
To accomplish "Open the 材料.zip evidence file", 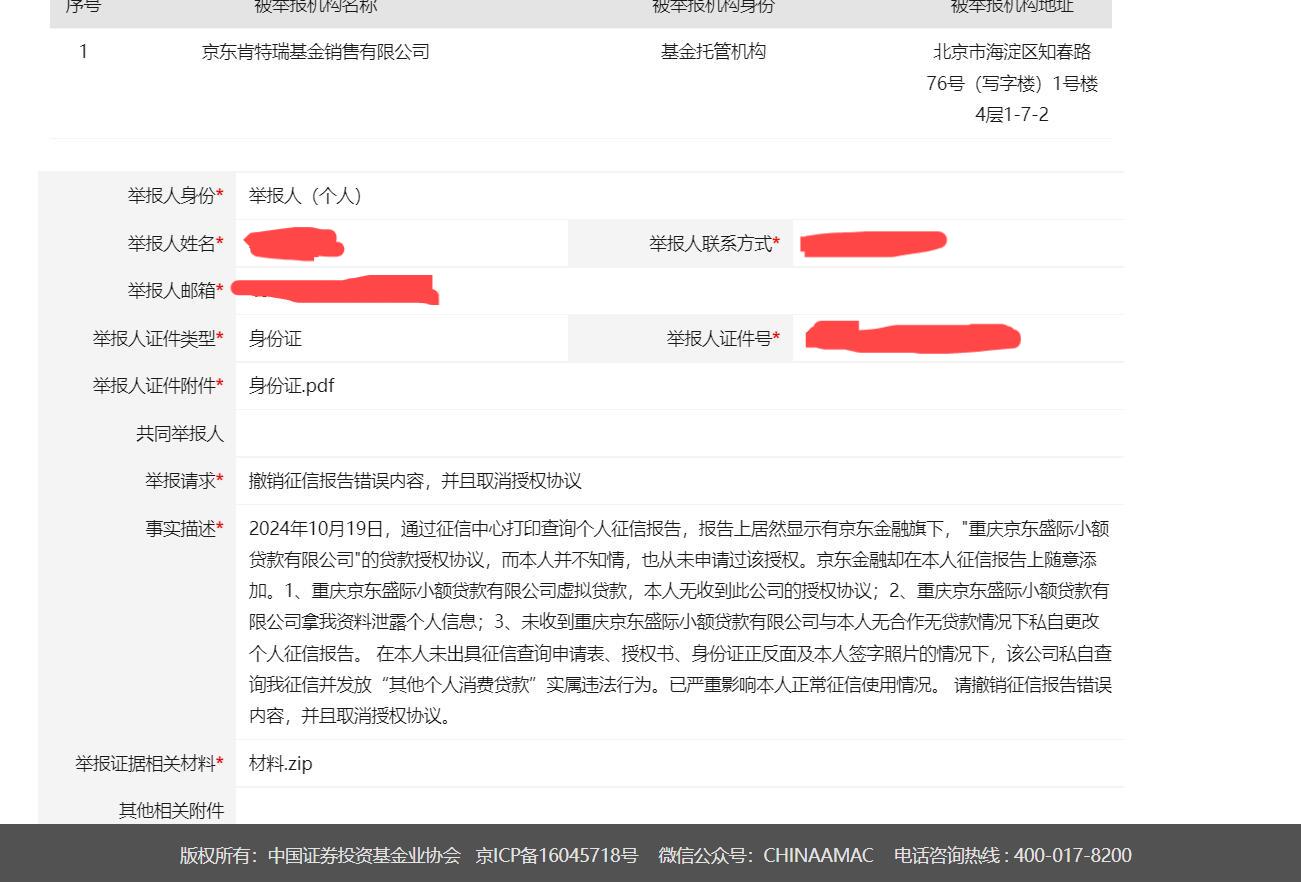I will [281, 764].
